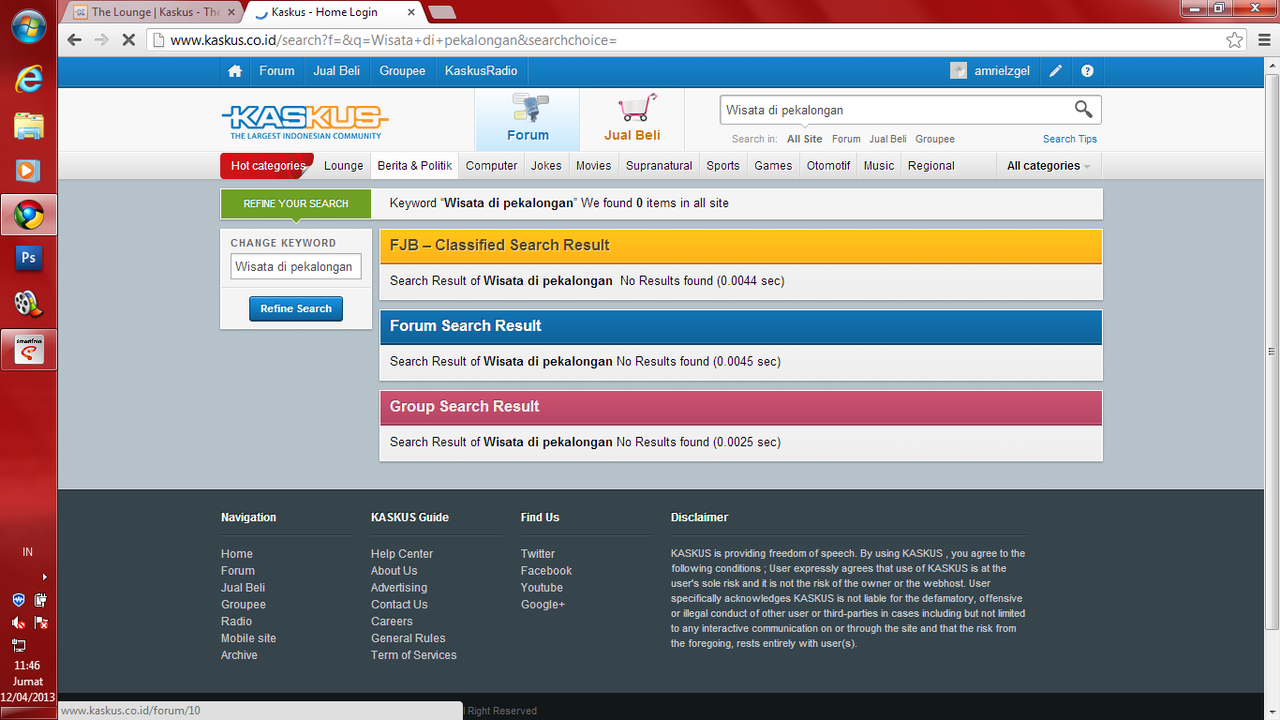Open Term of Services footer link
Screen dimensions: 1280x720
(x=414, y=655)
